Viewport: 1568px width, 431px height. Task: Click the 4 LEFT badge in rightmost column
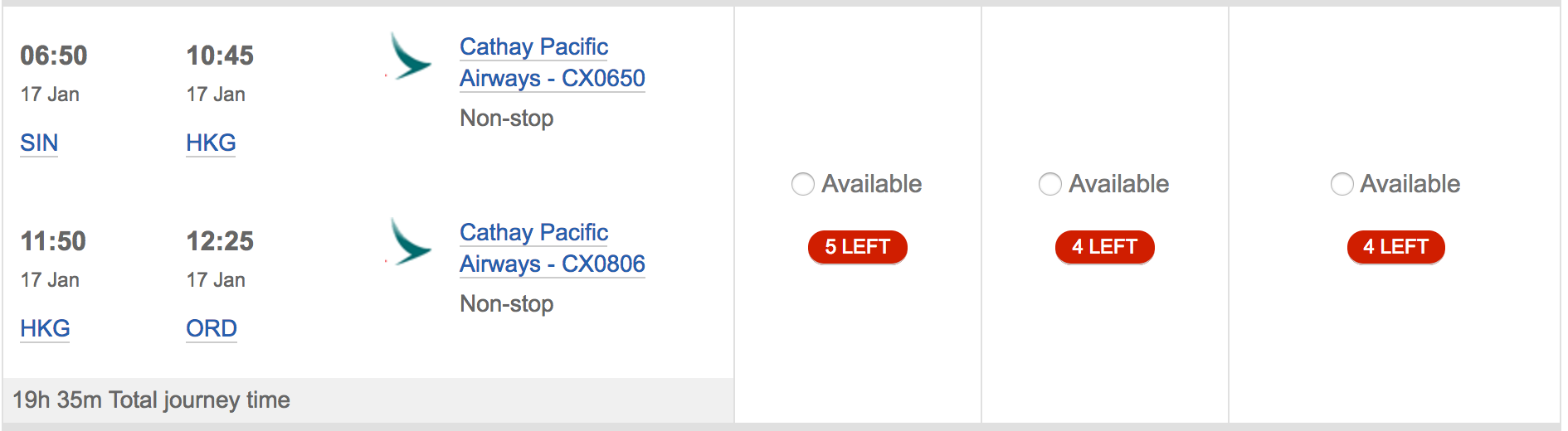(1395, 247)
